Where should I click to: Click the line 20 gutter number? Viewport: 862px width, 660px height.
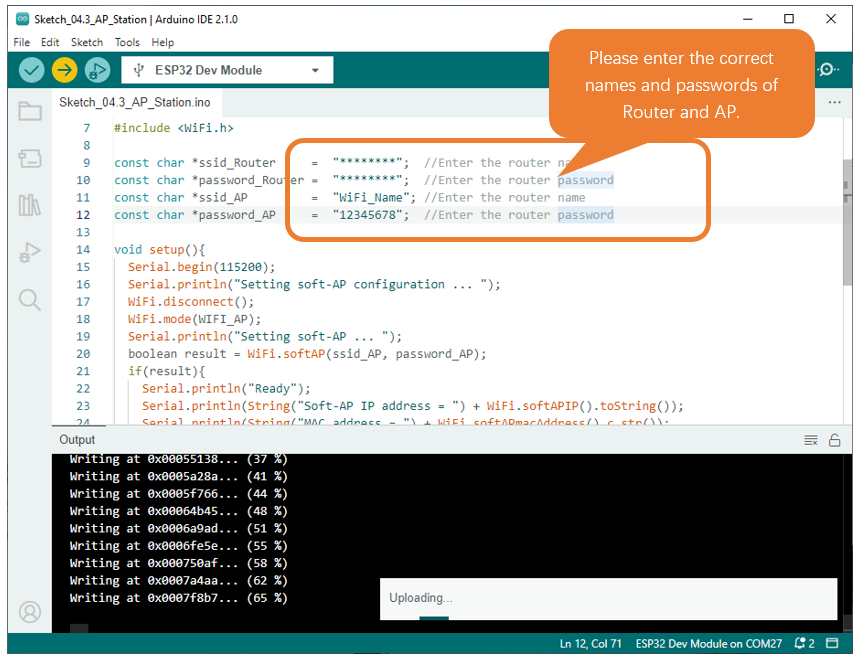(83, 354)
